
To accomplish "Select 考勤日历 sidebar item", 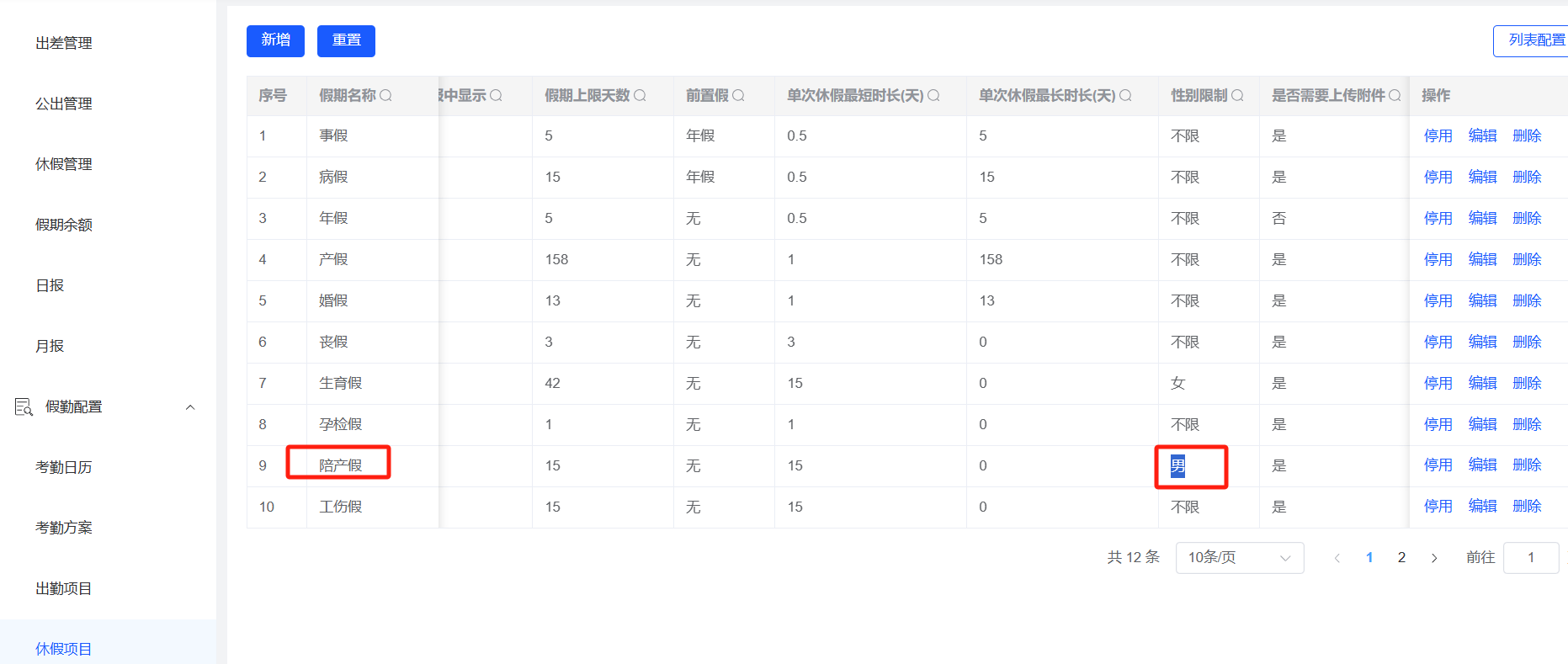I will [64, 467].
